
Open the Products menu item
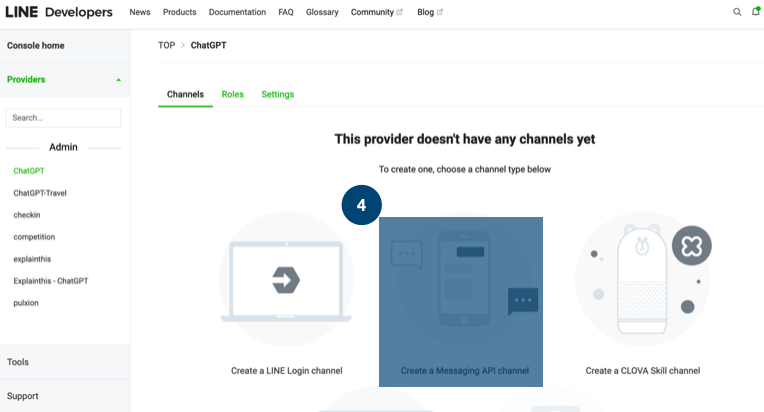click(x=179, y=12)
